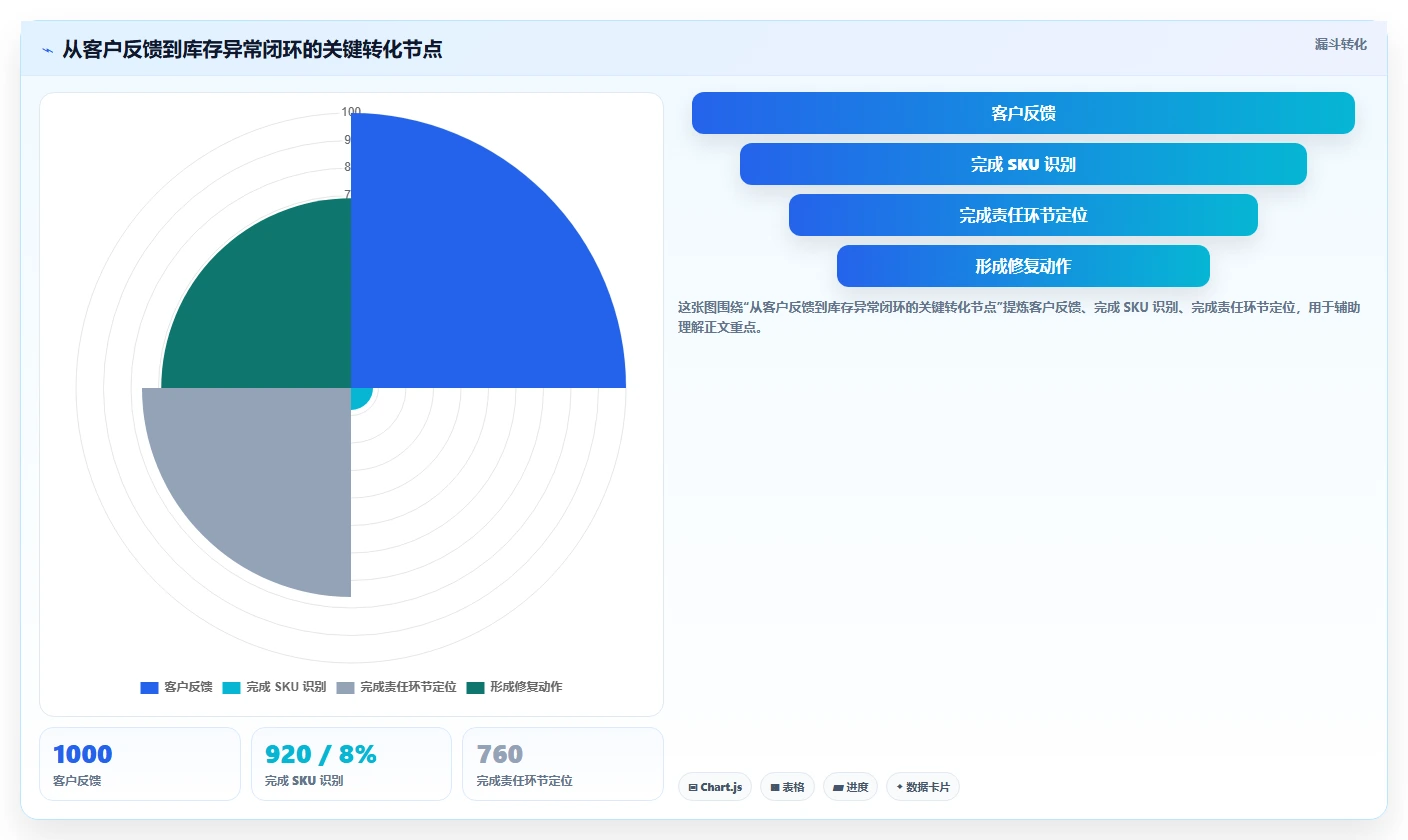Open the 760 完成责任环节定位 data card

563,764
